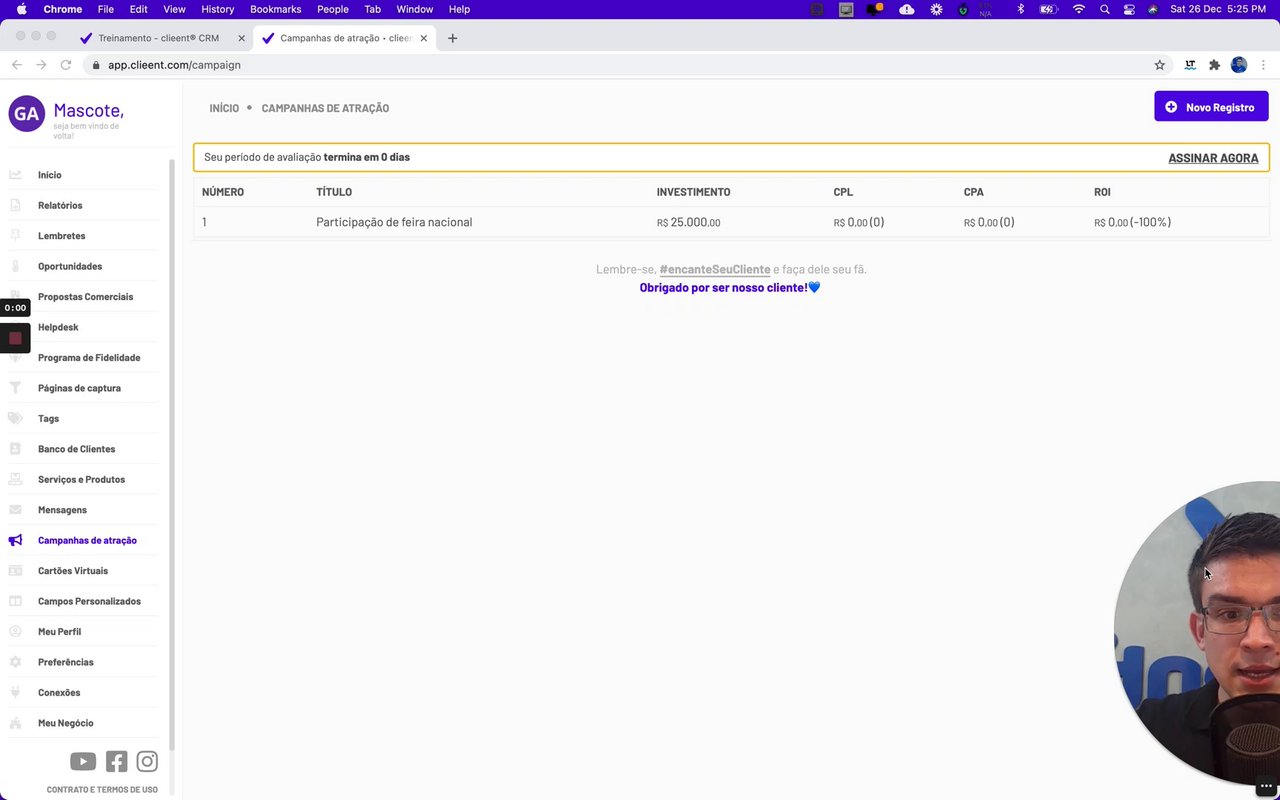Open Oportunidades in the sidebar
Screen dimensions: 1280x800
(x=70, y=266)
